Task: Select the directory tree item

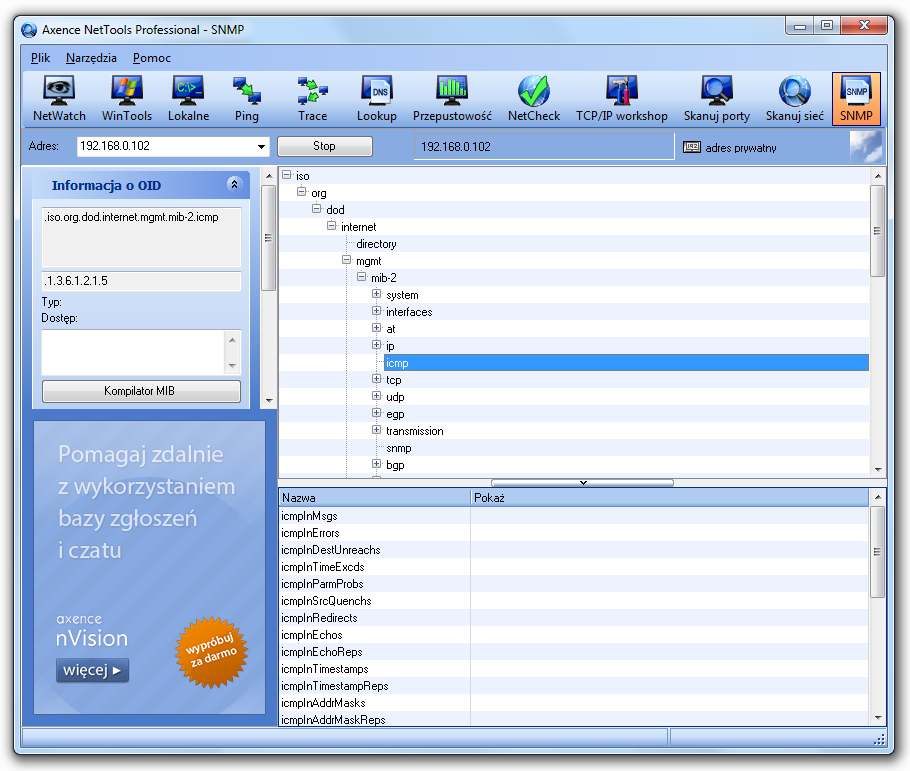Action: click(x=376, y=244)
